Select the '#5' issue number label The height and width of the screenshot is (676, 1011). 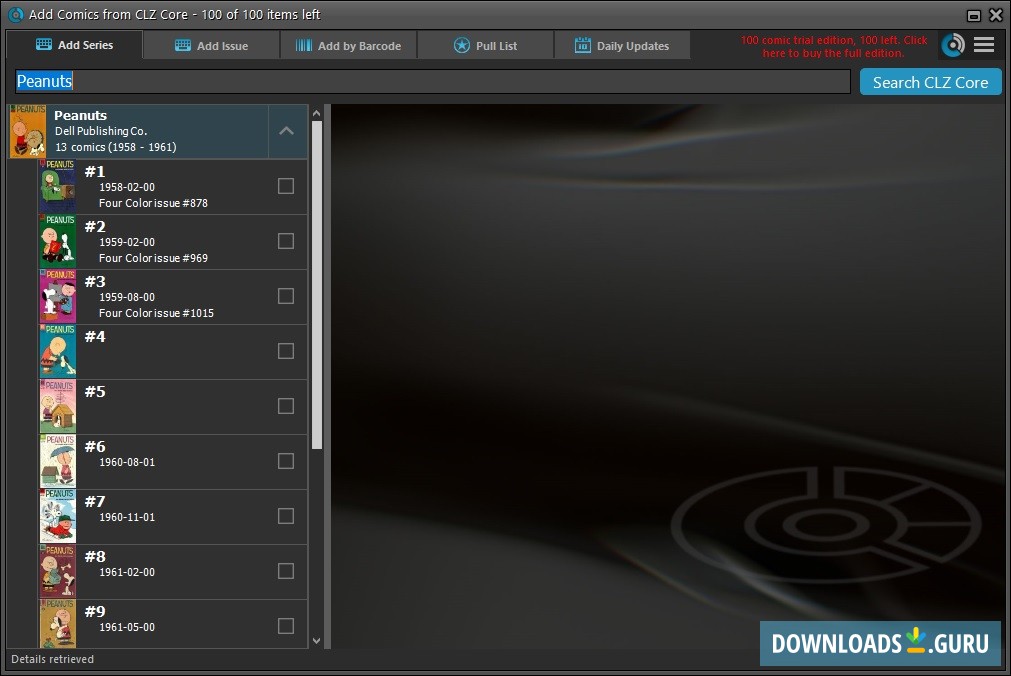coord(95,392)
